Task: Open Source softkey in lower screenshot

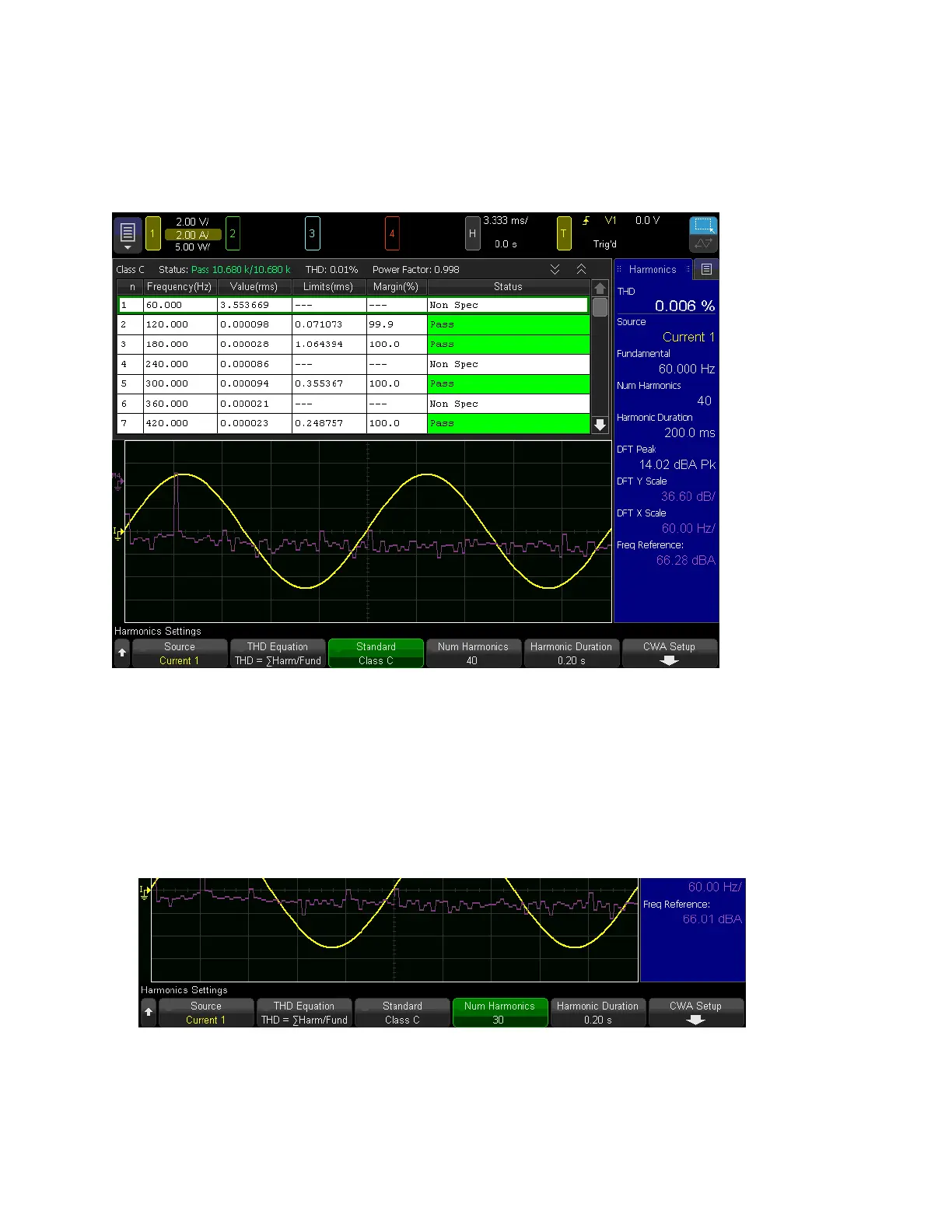Action: pos(206,1013)
